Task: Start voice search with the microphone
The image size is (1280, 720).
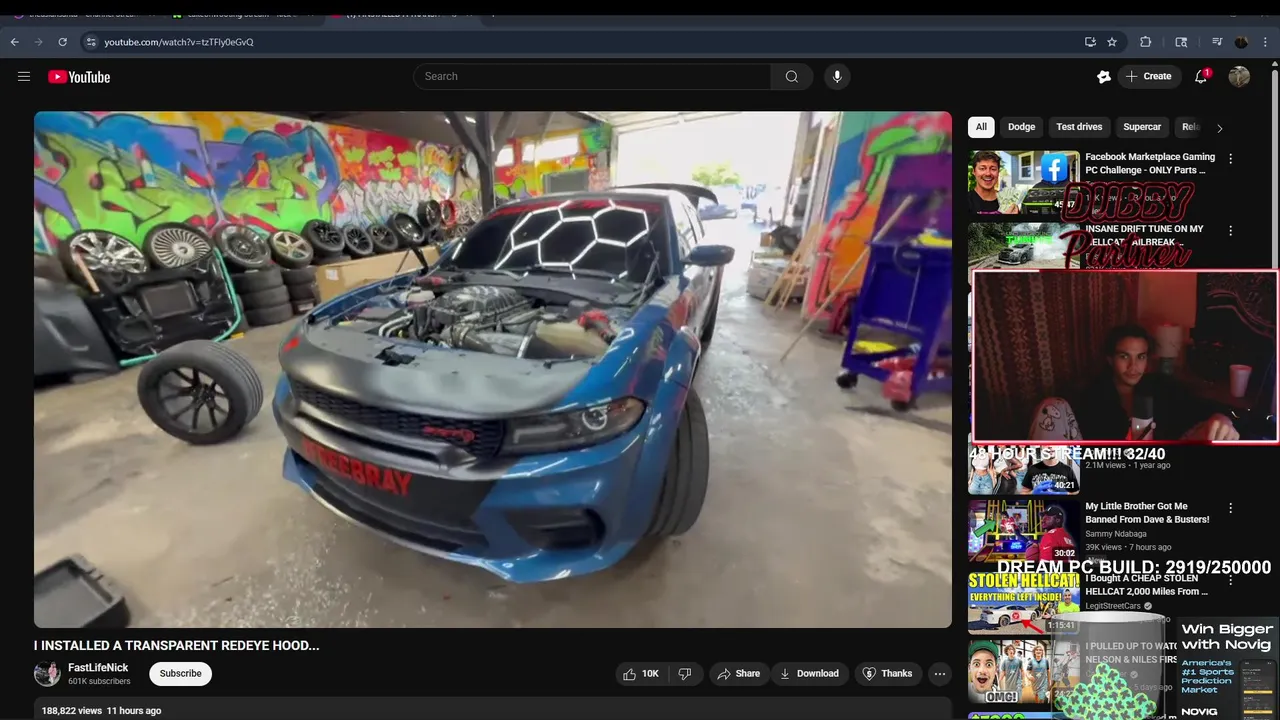Action: [x=837, y=77]
